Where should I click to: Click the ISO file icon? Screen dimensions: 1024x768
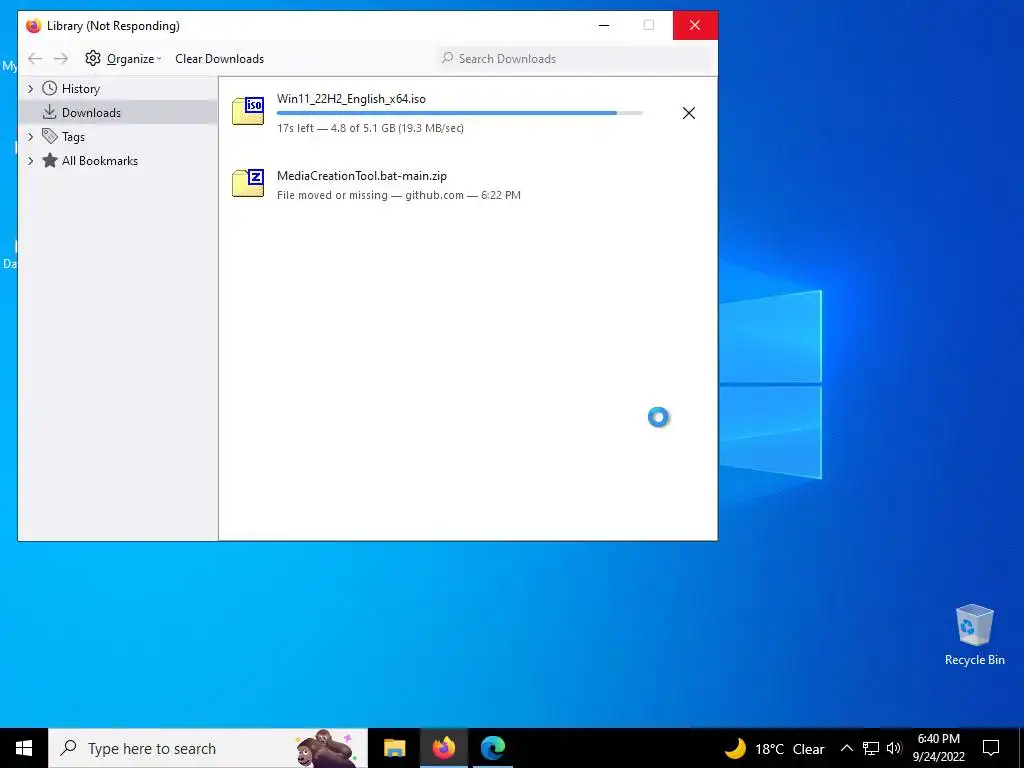(x=248, y=110)
